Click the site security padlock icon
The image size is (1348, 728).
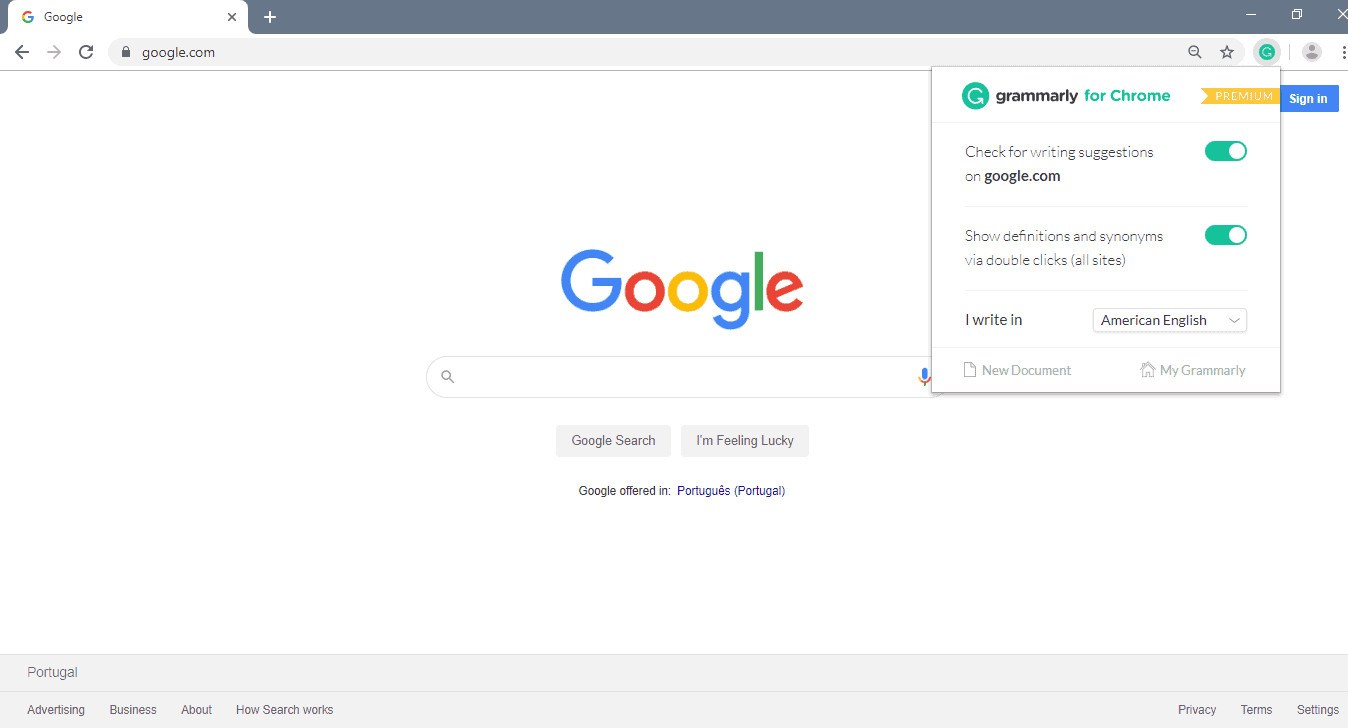point(126,51)
